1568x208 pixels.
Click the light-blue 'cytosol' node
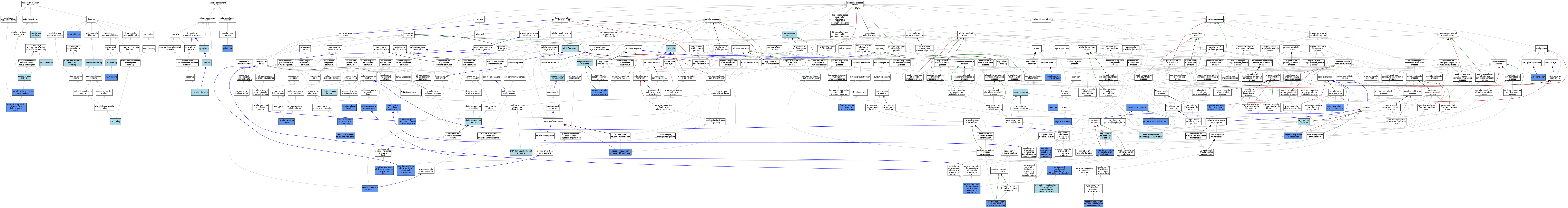coord(207,63)
